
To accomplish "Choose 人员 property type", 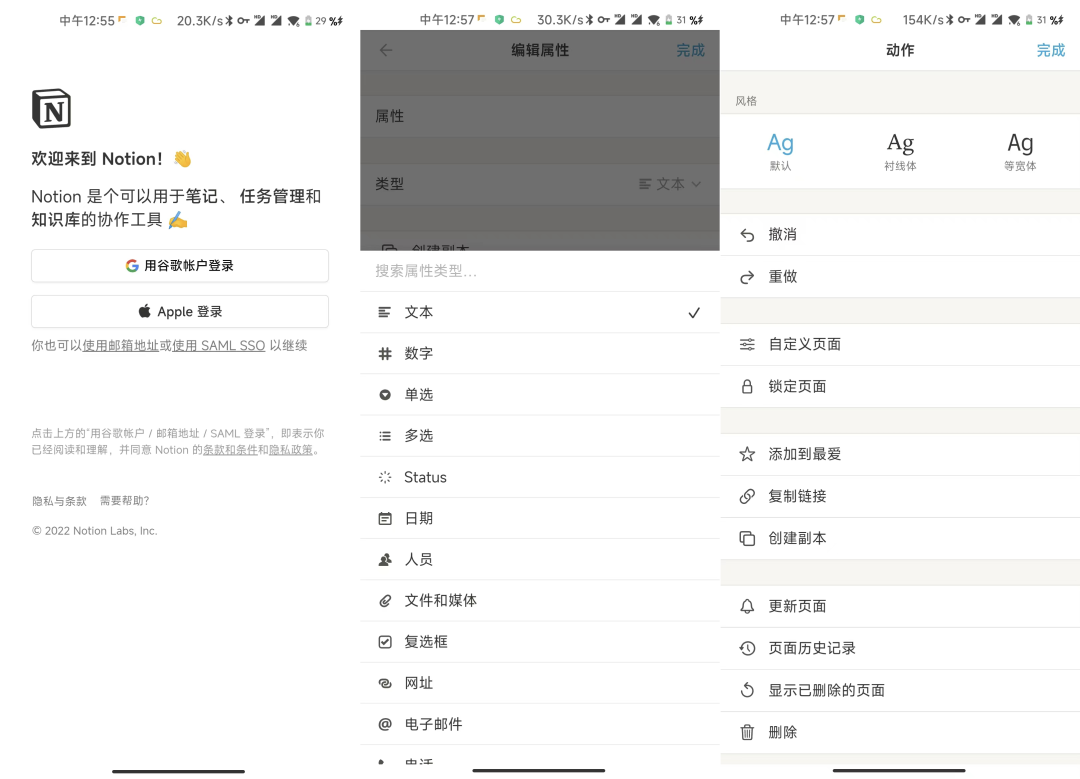I will coord(540,560).
